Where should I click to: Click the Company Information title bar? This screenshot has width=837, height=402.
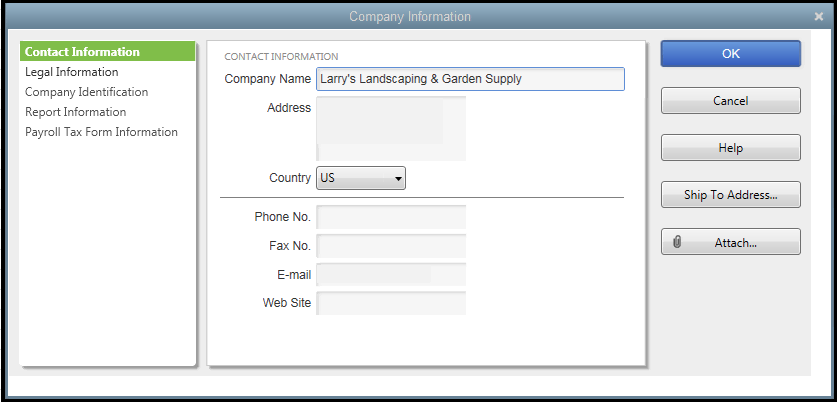point(410,16)
